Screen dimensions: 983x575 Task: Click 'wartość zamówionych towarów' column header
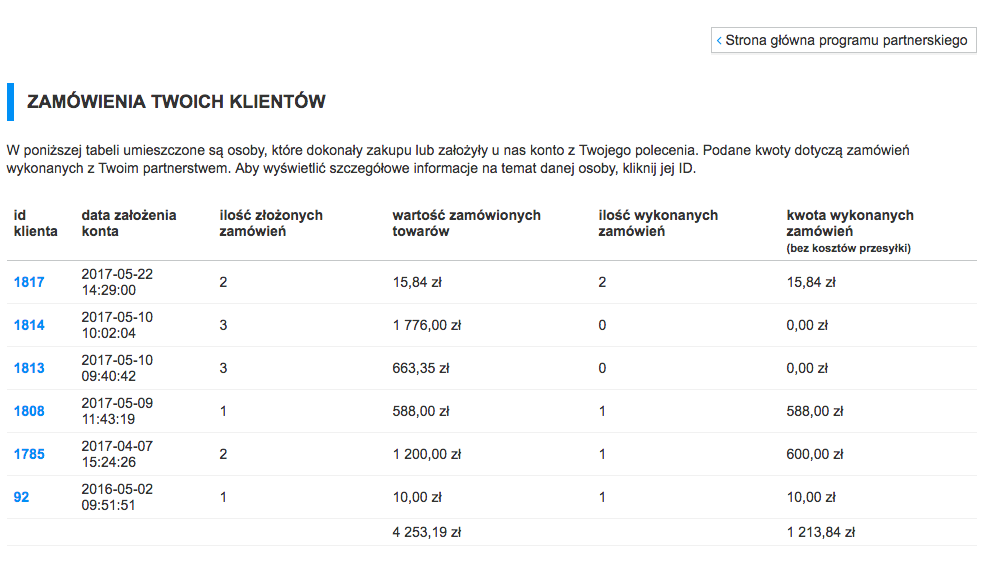pos(466,223)
